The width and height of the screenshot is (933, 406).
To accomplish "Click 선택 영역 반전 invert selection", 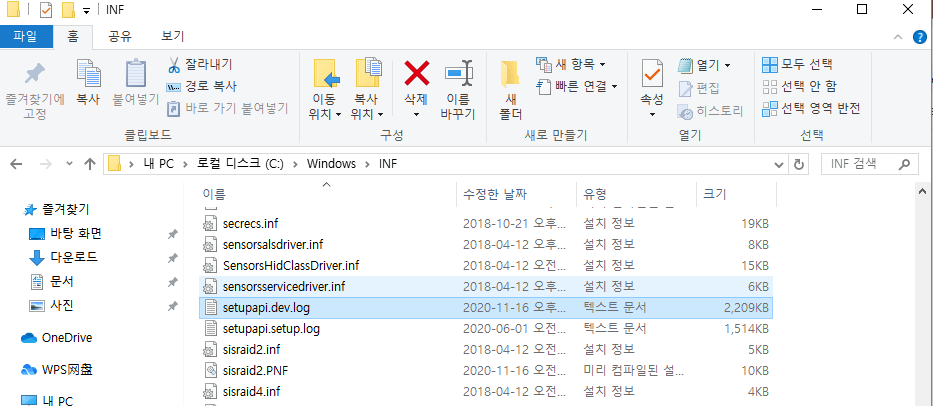I will (x=811, y=108).
